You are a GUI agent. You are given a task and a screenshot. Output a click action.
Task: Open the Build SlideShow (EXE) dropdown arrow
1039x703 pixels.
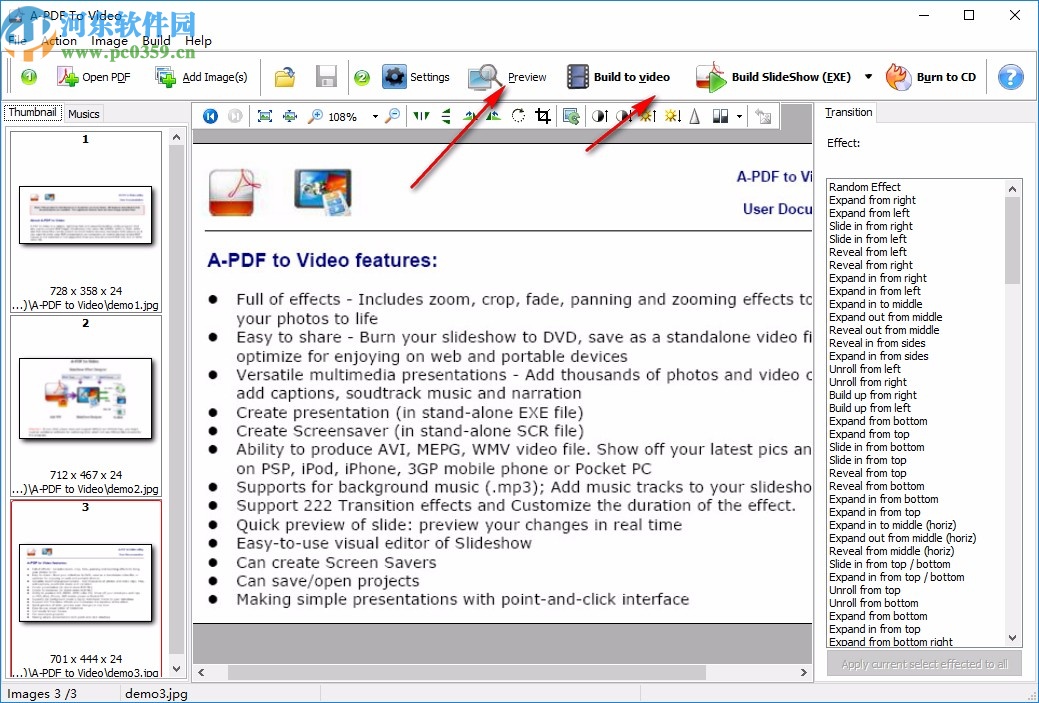869,76
